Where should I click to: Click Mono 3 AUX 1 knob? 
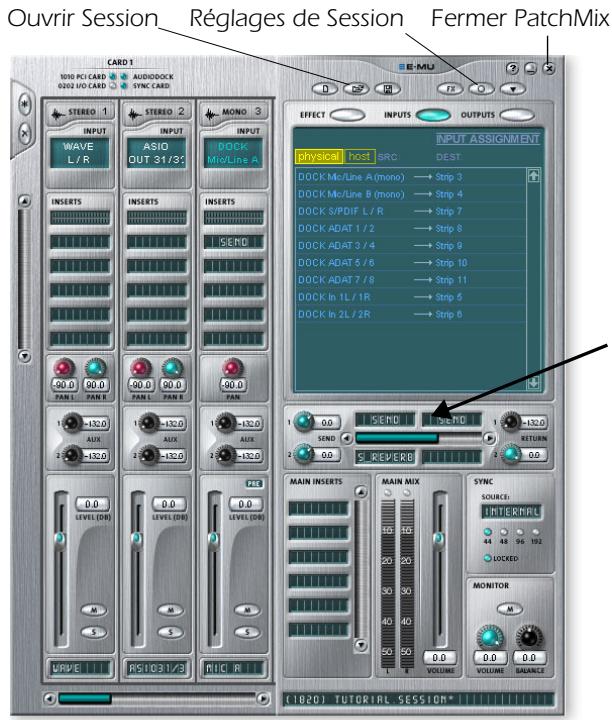pos(225,423)
